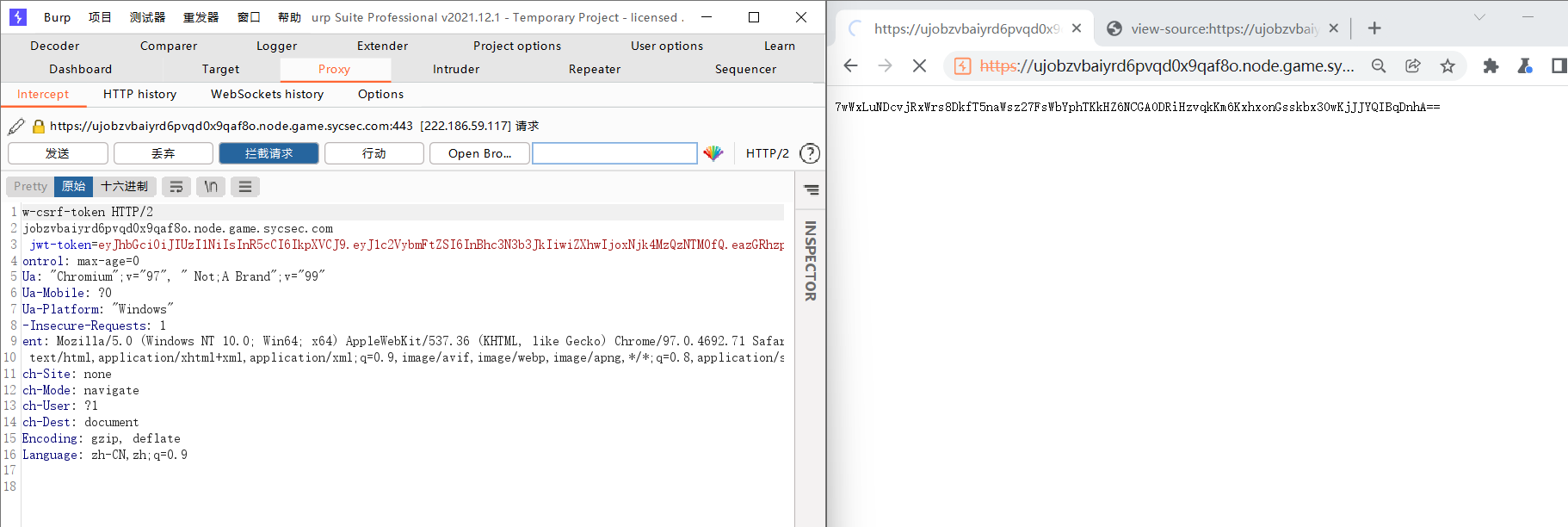Viewport: 1568px width, 527px height.
Task: Switch to the Logger tab
Action: 277,46
